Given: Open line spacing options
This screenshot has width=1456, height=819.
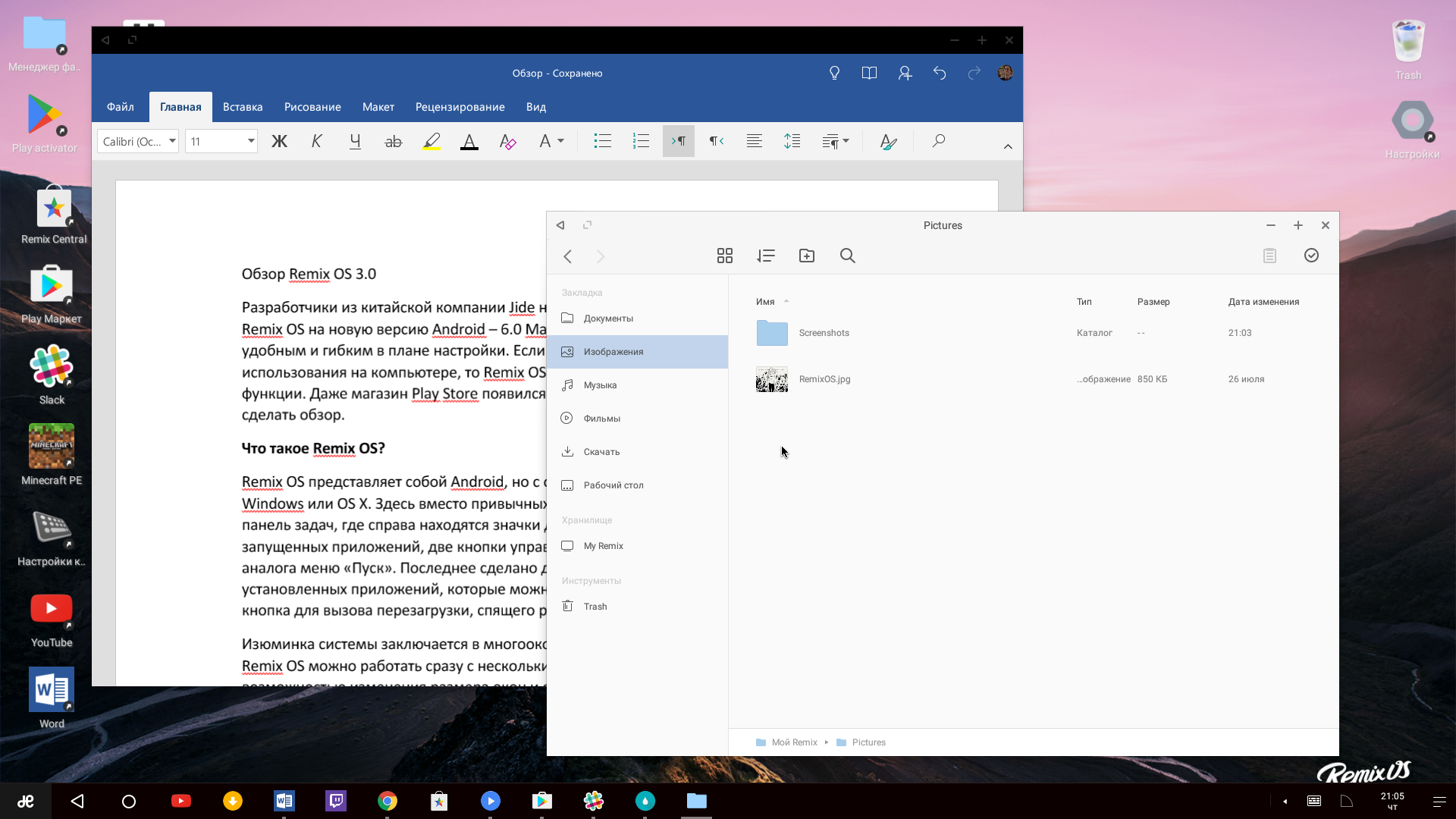Looking at the screenshot, I should coord(792,141).
